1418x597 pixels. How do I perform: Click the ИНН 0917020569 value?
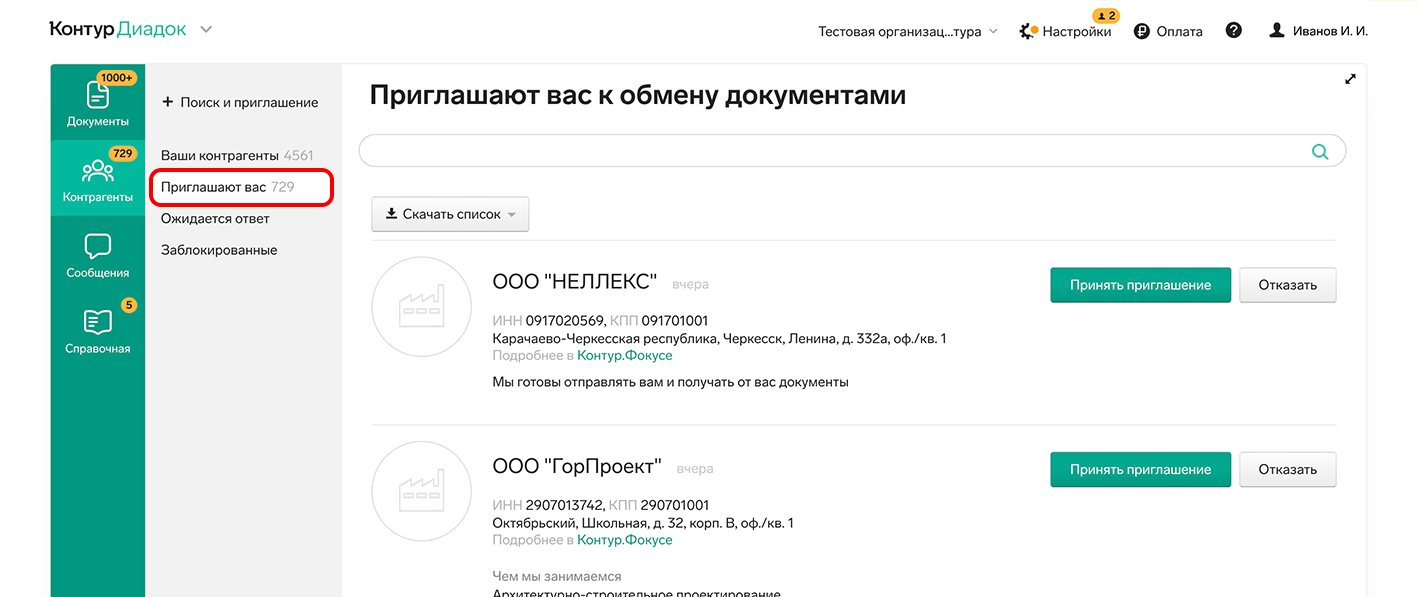pyautogui.click(x=565, y=321)
